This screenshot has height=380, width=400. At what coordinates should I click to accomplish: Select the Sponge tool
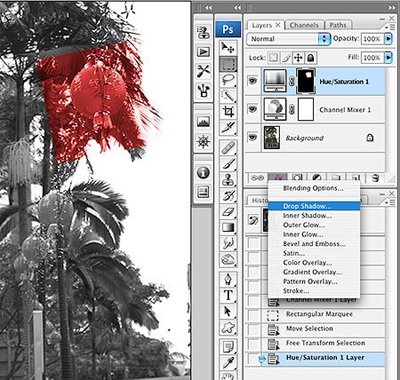point(228,259)
